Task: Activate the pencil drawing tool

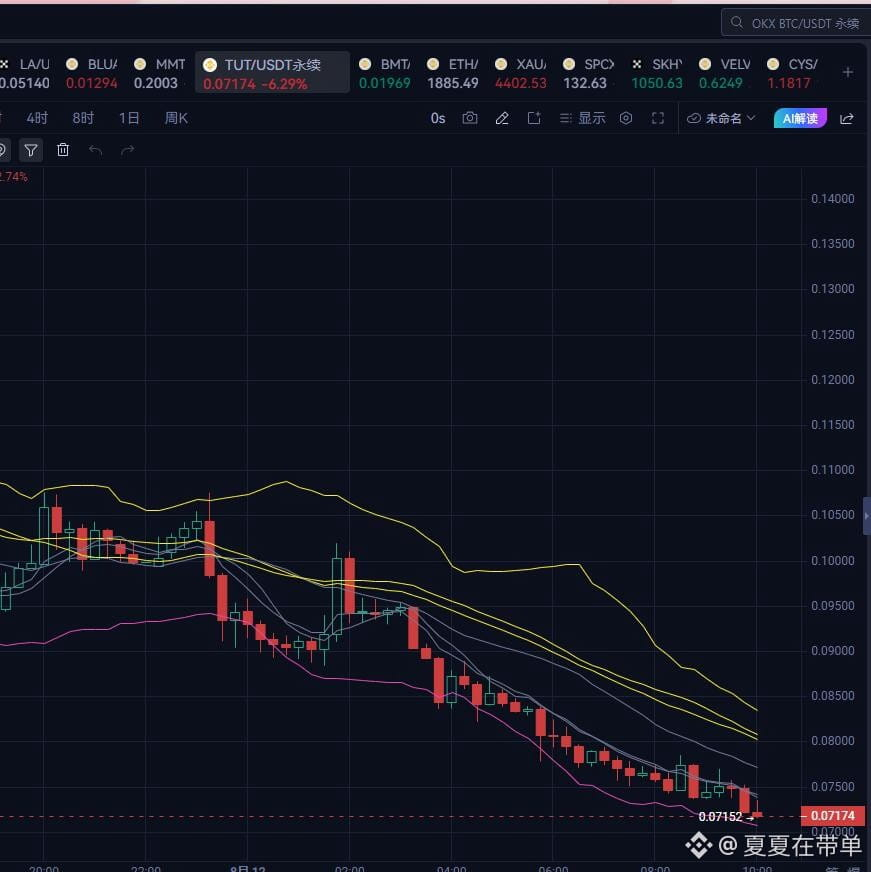Action: [x=502, y=118]
